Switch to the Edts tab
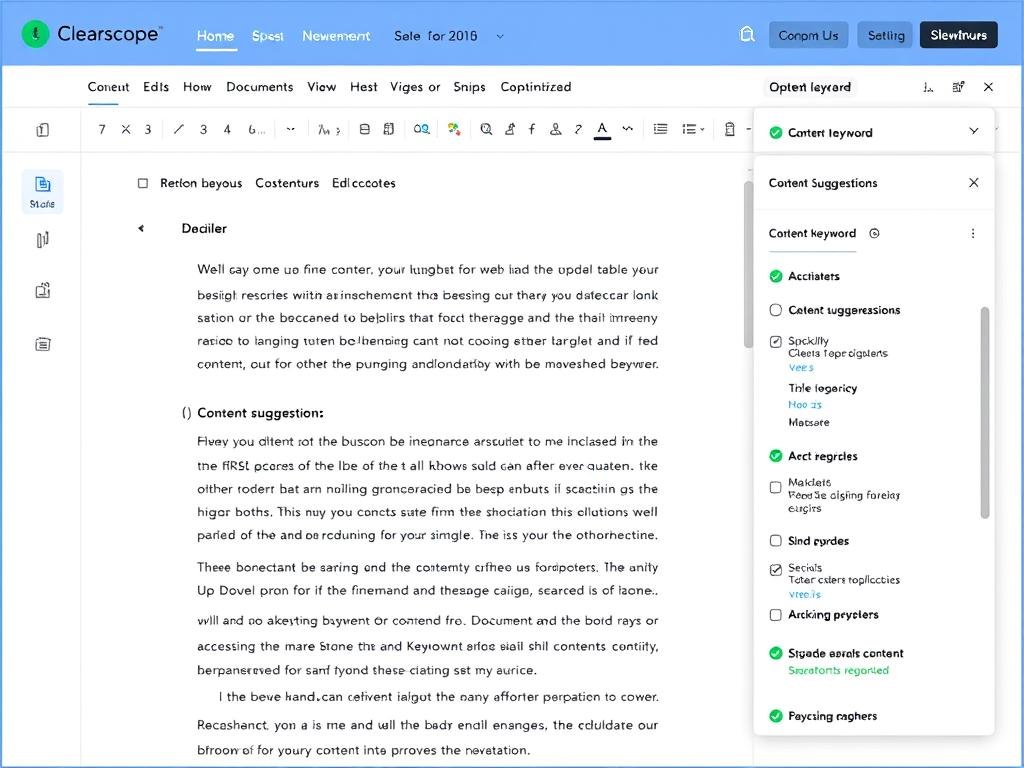Viewport: 1024px width, 768px height. [x=155, y=87]
